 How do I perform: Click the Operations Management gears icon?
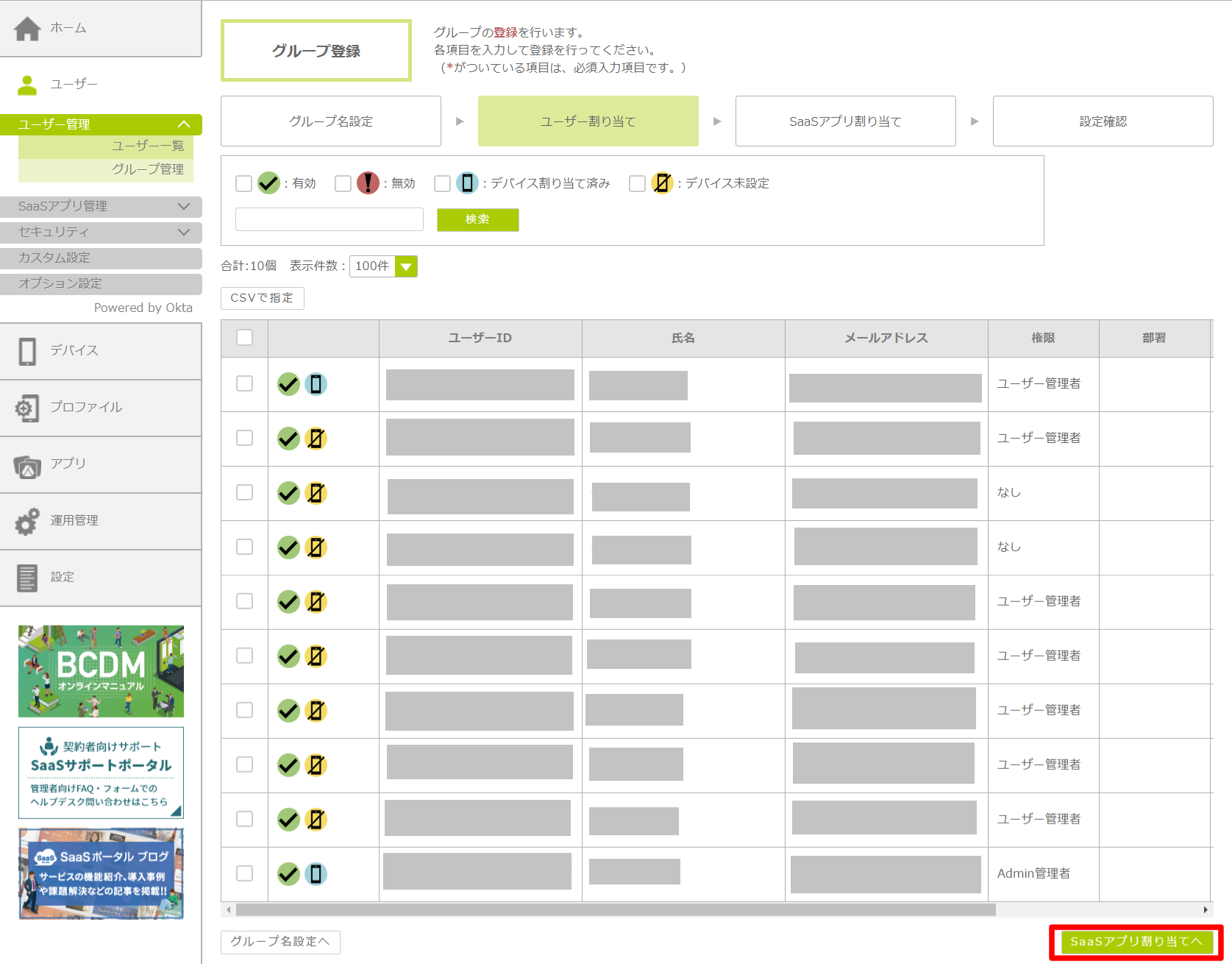coord(27,522)
